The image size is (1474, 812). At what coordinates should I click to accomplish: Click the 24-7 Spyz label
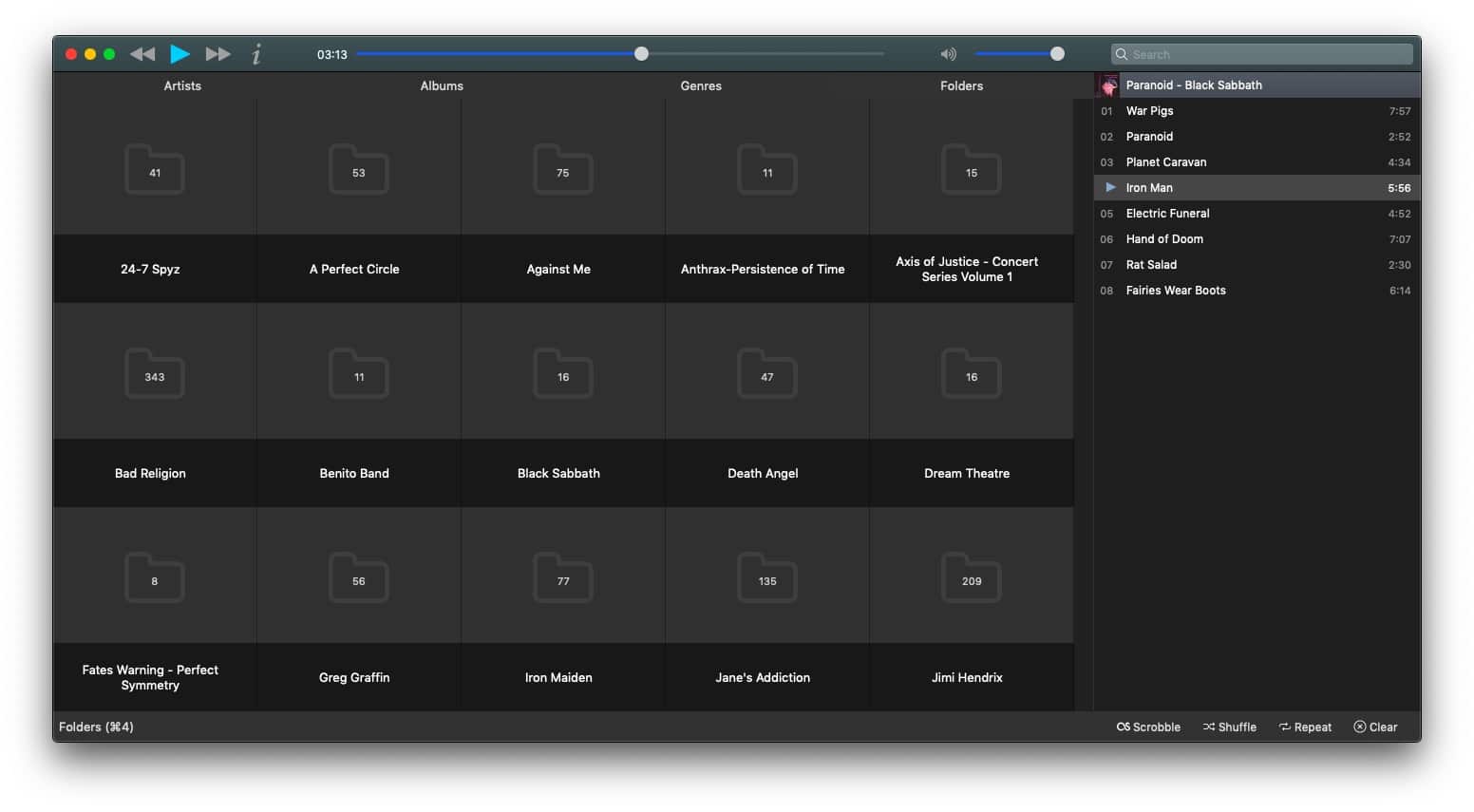[x=150, y=269]
